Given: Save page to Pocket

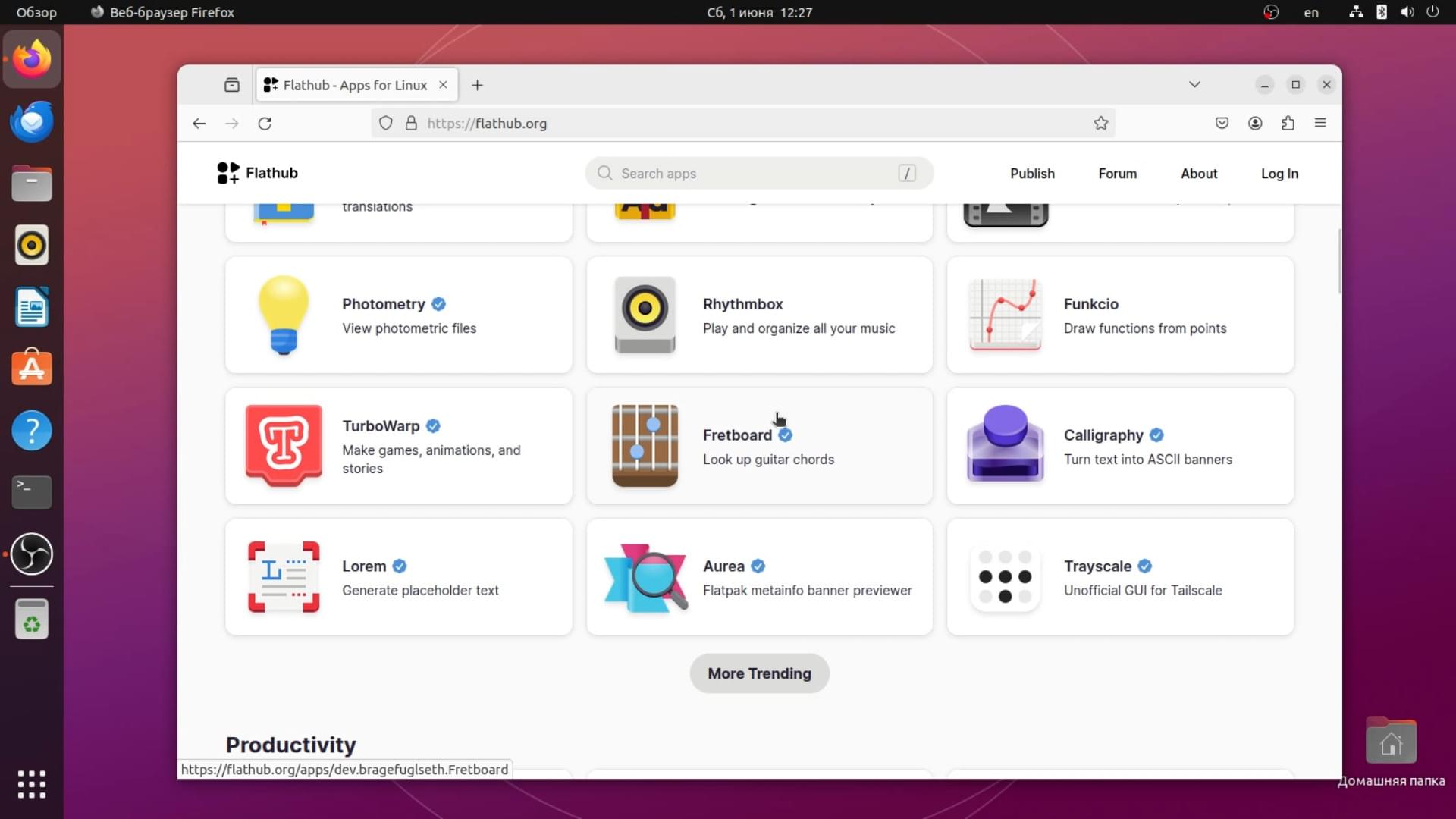Looking at the screenshot, I should [x=1222, y=123].
